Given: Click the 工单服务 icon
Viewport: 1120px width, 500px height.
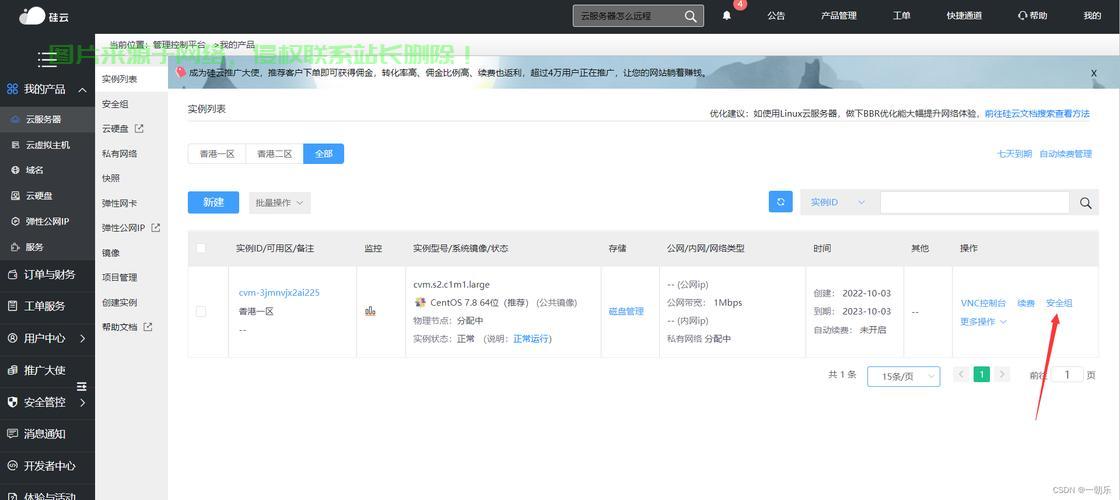Looking at the screenshot, I should pyautogui.click(x=12, y=306).
